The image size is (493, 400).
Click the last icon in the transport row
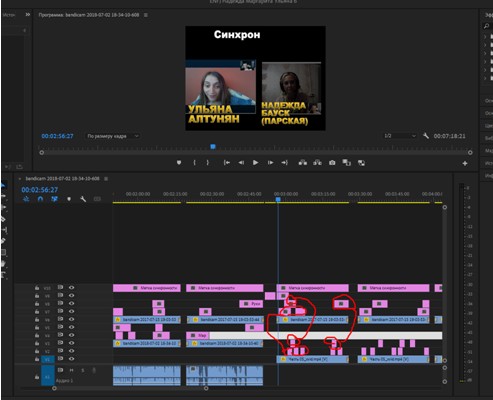[x=361, y=163]
